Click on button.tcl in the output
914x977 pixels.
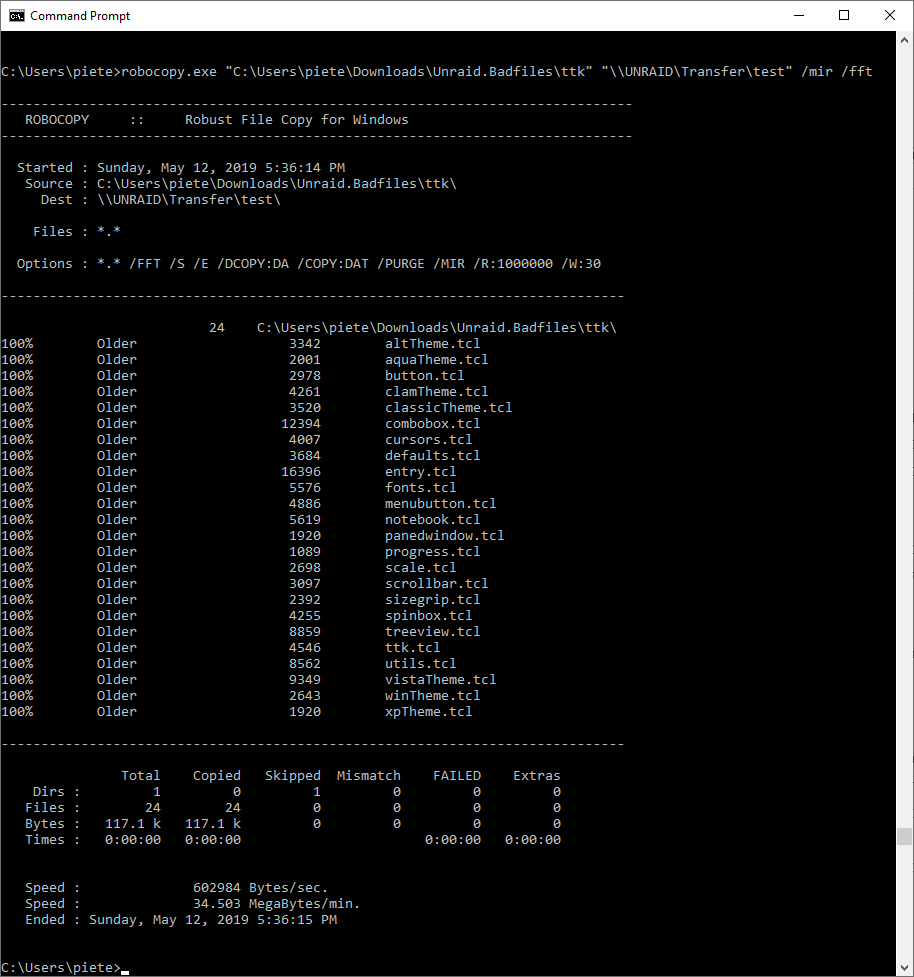[424, 376]
